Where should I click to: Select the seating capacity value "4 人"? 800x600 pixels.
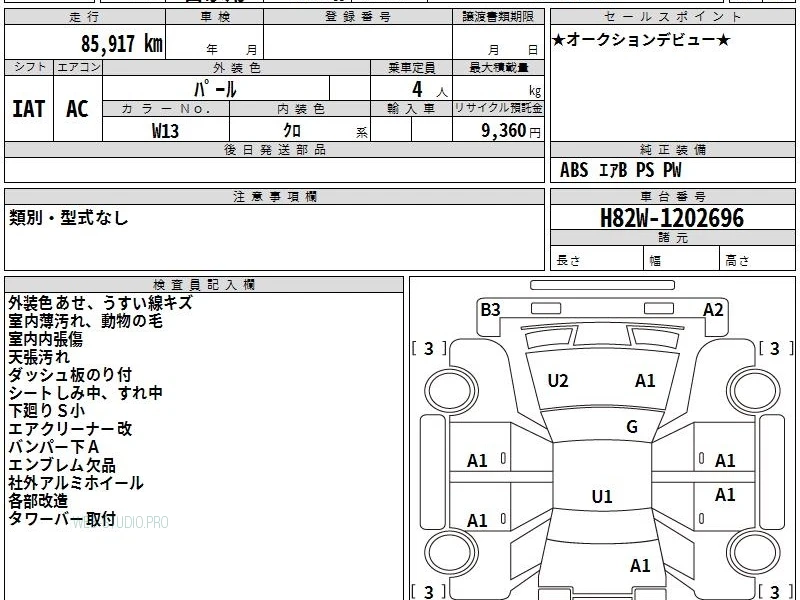click(429, 90)
